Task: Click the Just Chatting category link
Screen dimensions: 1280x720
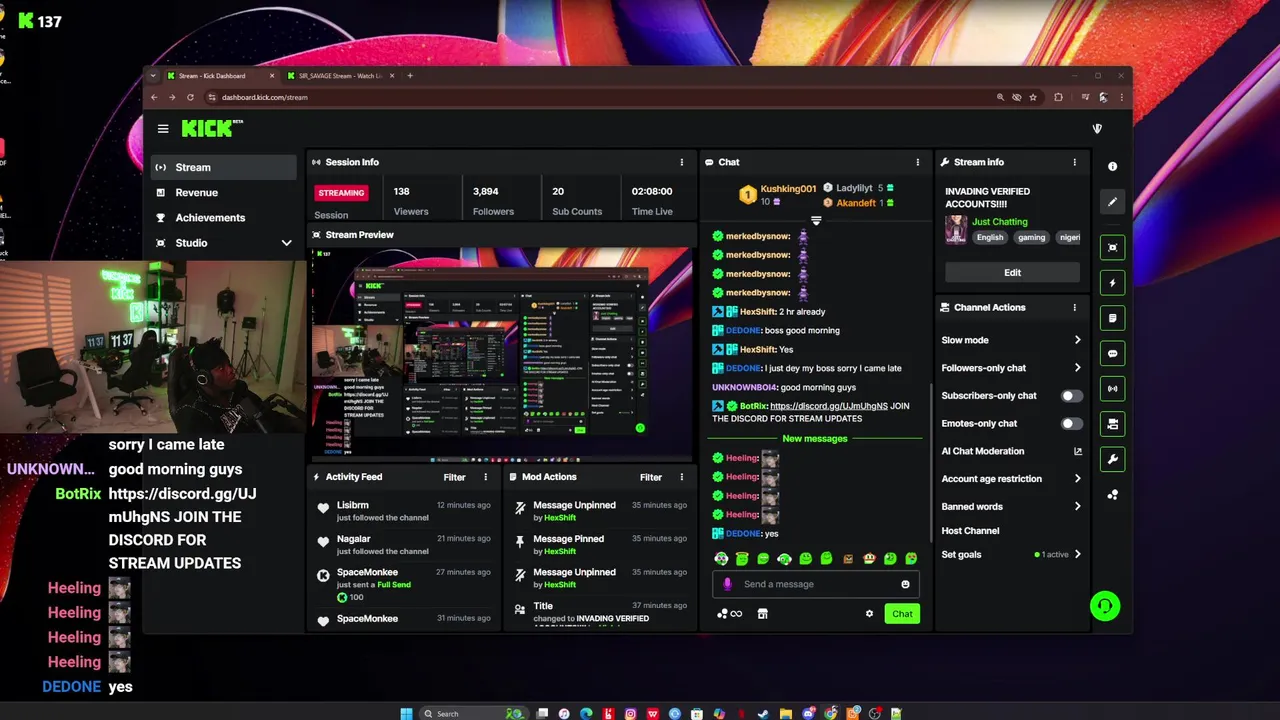Action: tap(999, 222)
